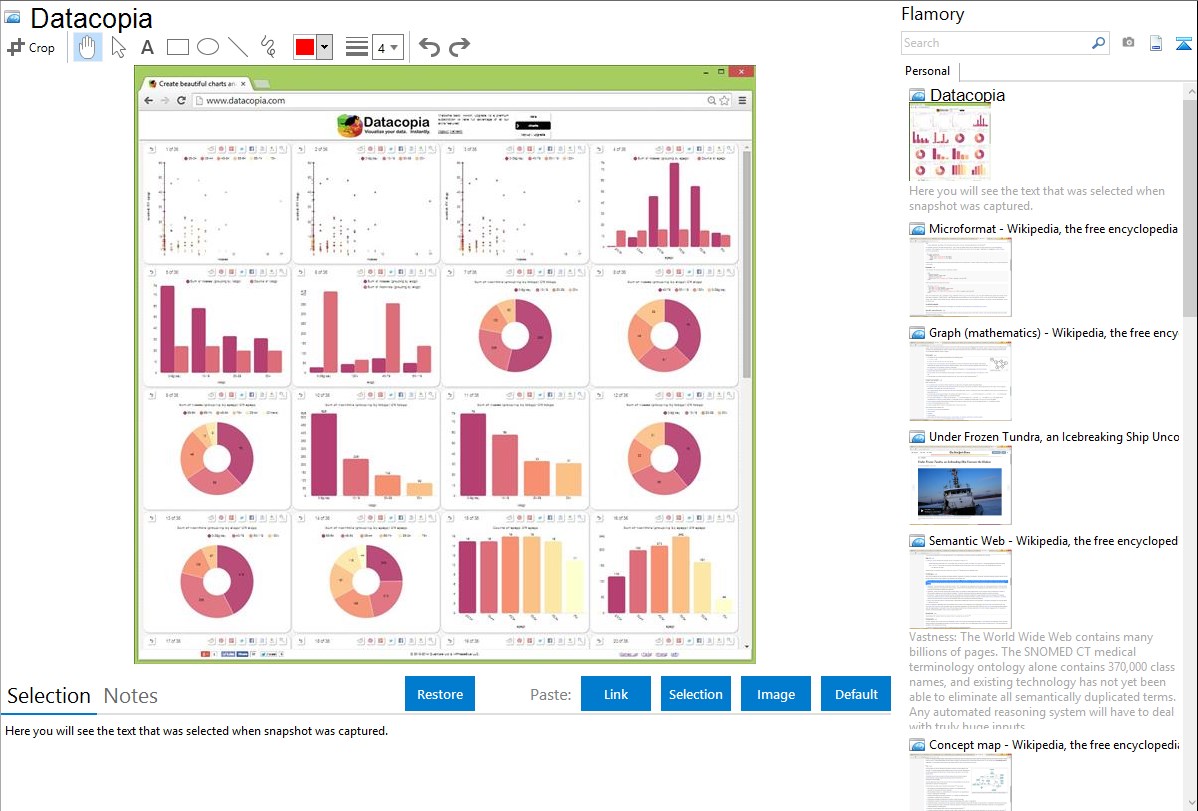The width and height of the screenshot is (1198, 811).
Task: Click the window icon beside Semantic Web
Action: coord(917,541)
